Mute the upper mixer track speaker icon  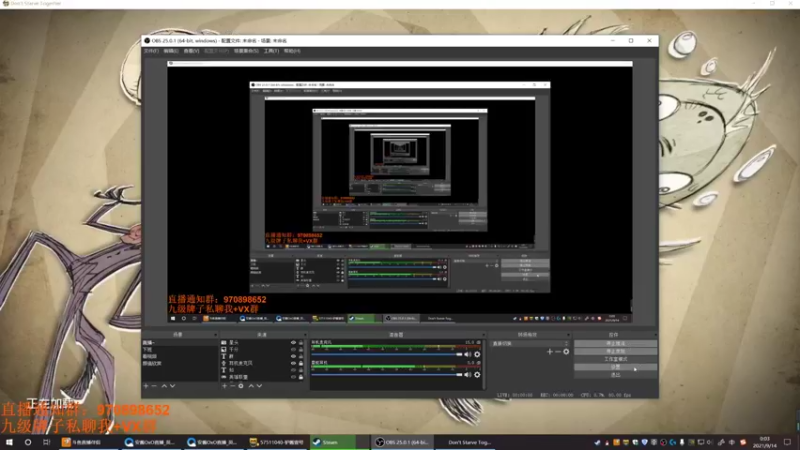467,354
